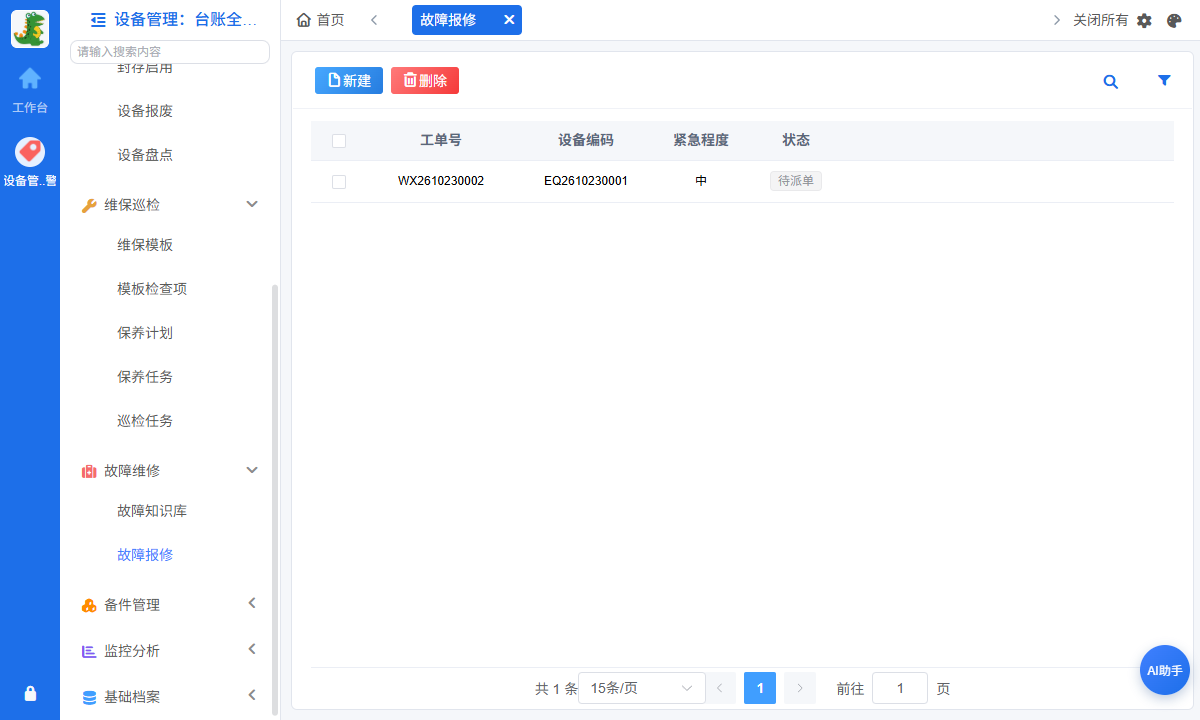Open the 15条/页 page size dropdown
1200x720 pixels.
coord(642,688)
